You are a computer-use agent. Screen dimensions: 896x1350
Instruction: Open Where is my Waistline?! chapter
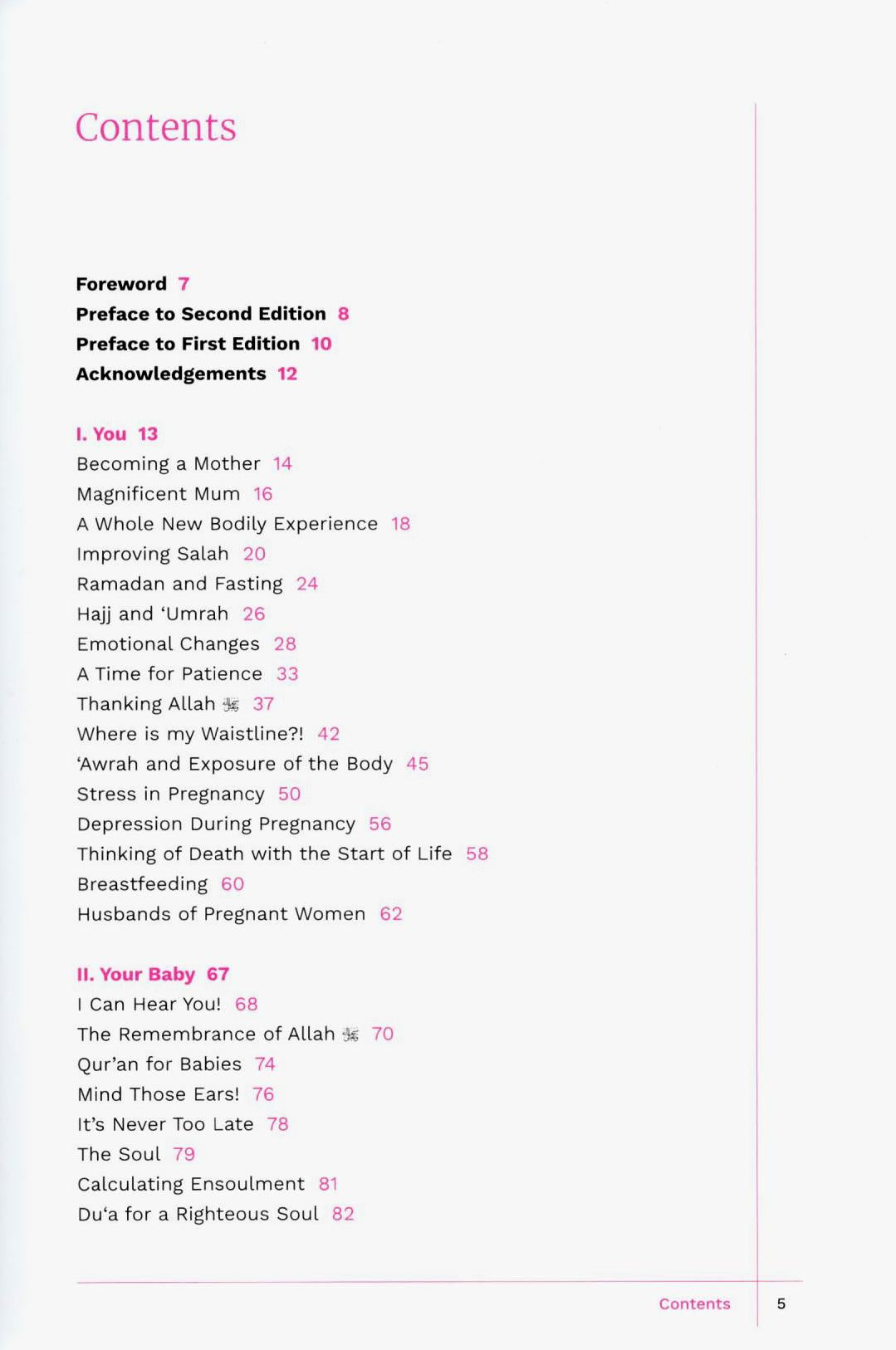point(190,734)
